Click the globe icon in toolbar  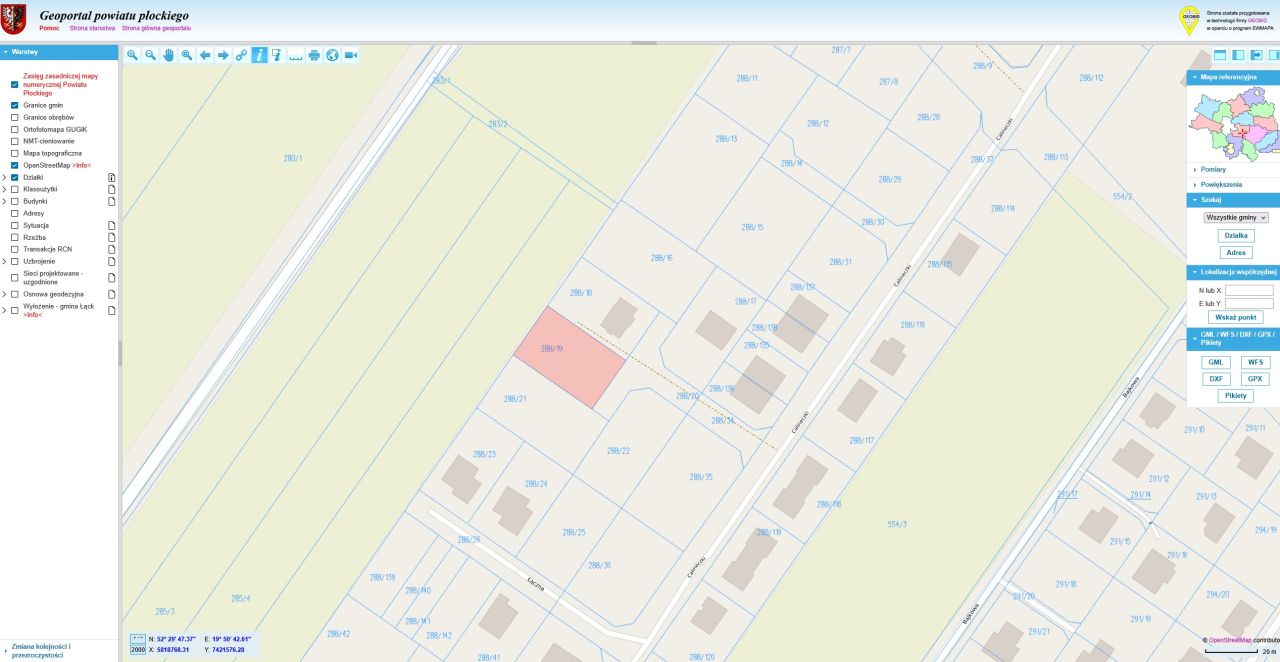[x=332, y=55]
